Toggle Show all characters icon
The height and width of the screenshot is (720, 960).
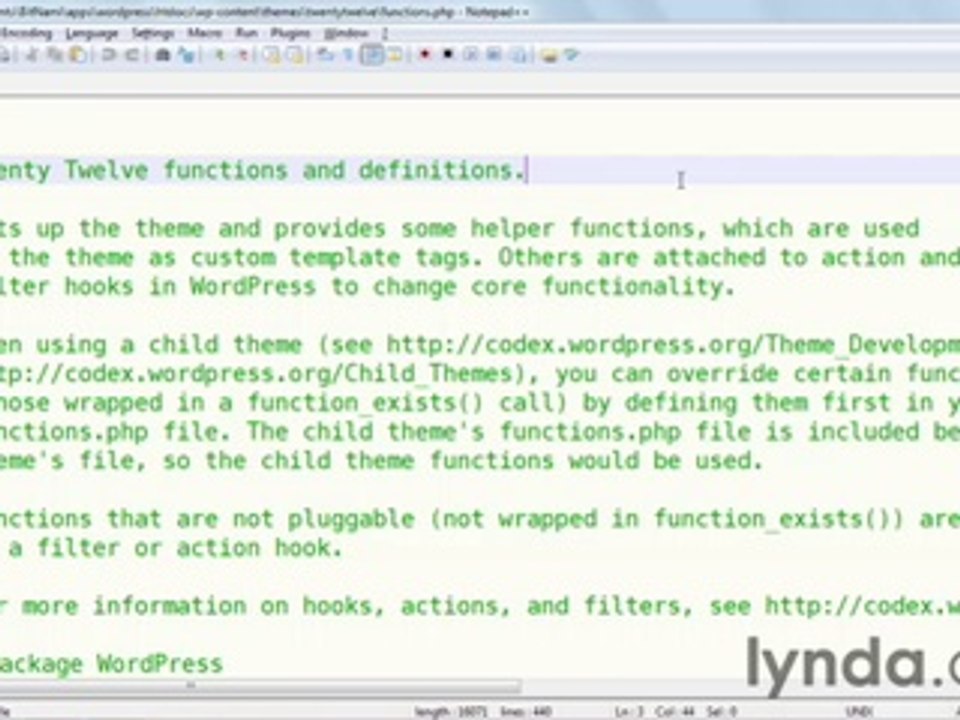coord(347,55)
